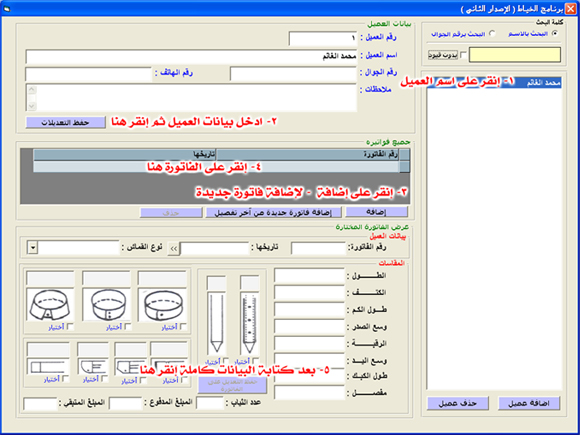This screenshot has width=580, height=435.
Task: Pick the ruler-marked placket style image
Action: click(249, 324)
